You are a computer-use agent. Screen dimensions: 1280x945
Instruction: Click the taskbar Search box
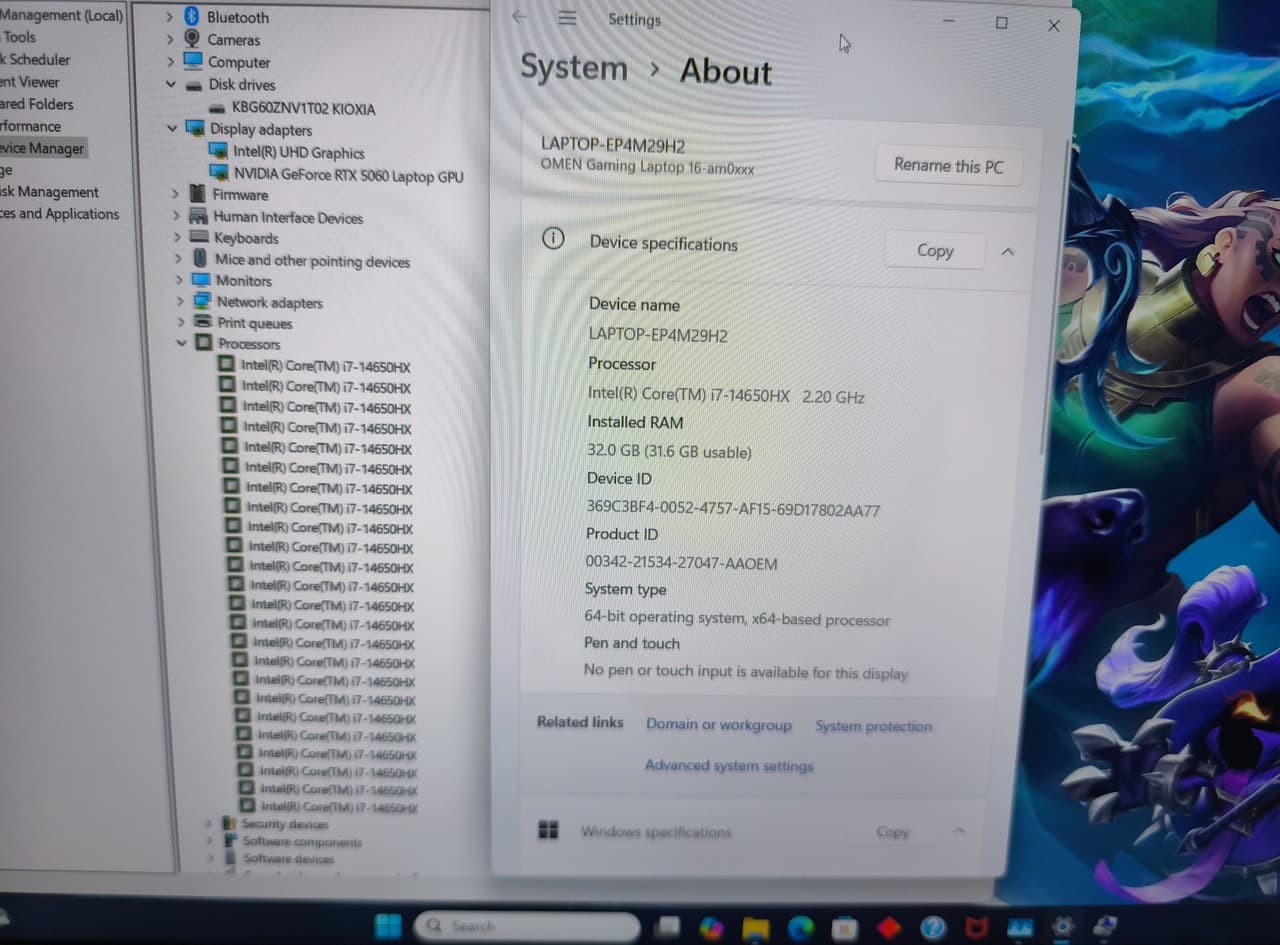pyautogui.click(x=527, y=926)
